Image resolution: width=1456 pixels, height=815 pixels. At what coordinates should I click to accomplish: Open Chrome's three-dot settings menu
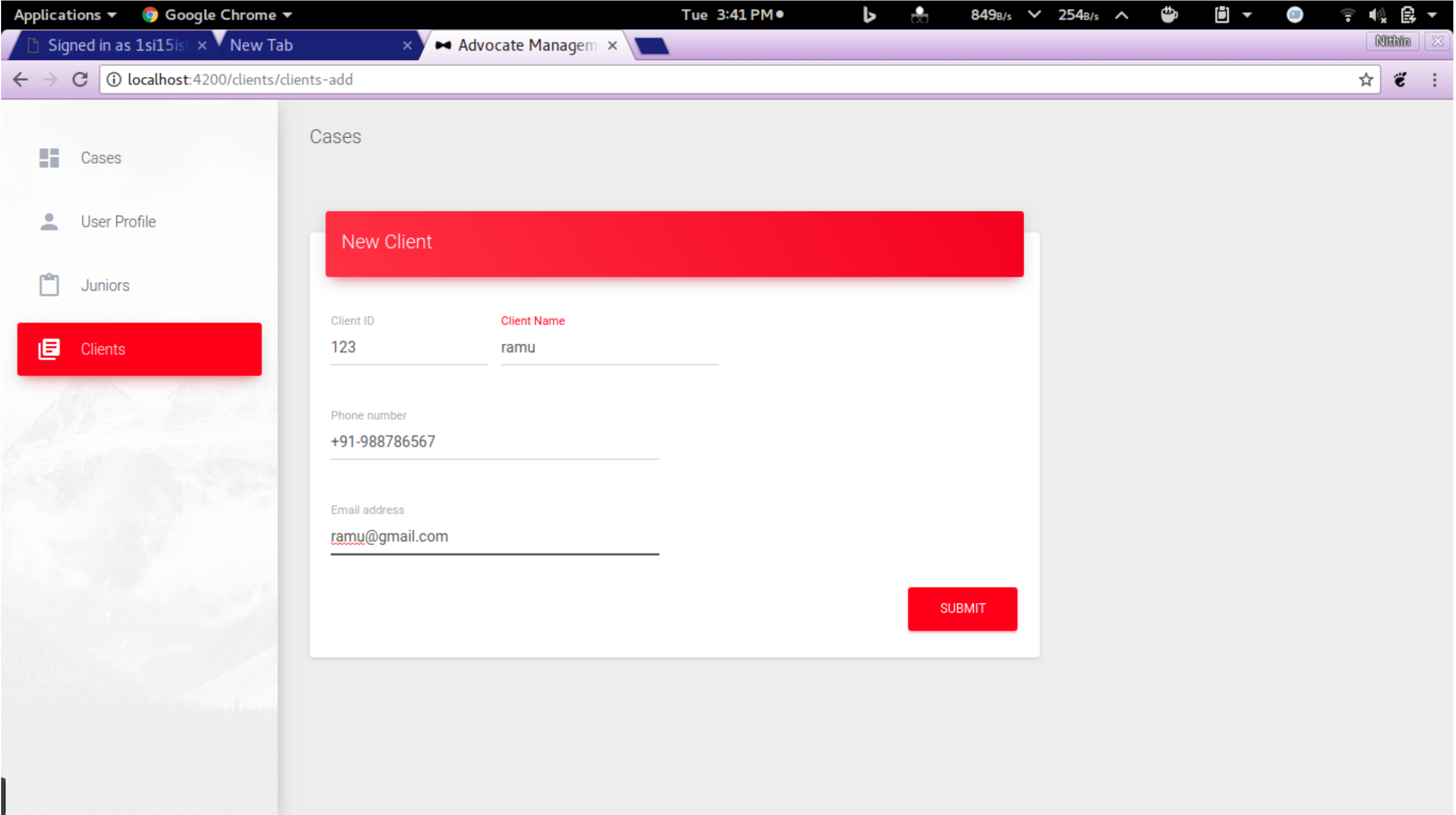(x=1435, y=80)
